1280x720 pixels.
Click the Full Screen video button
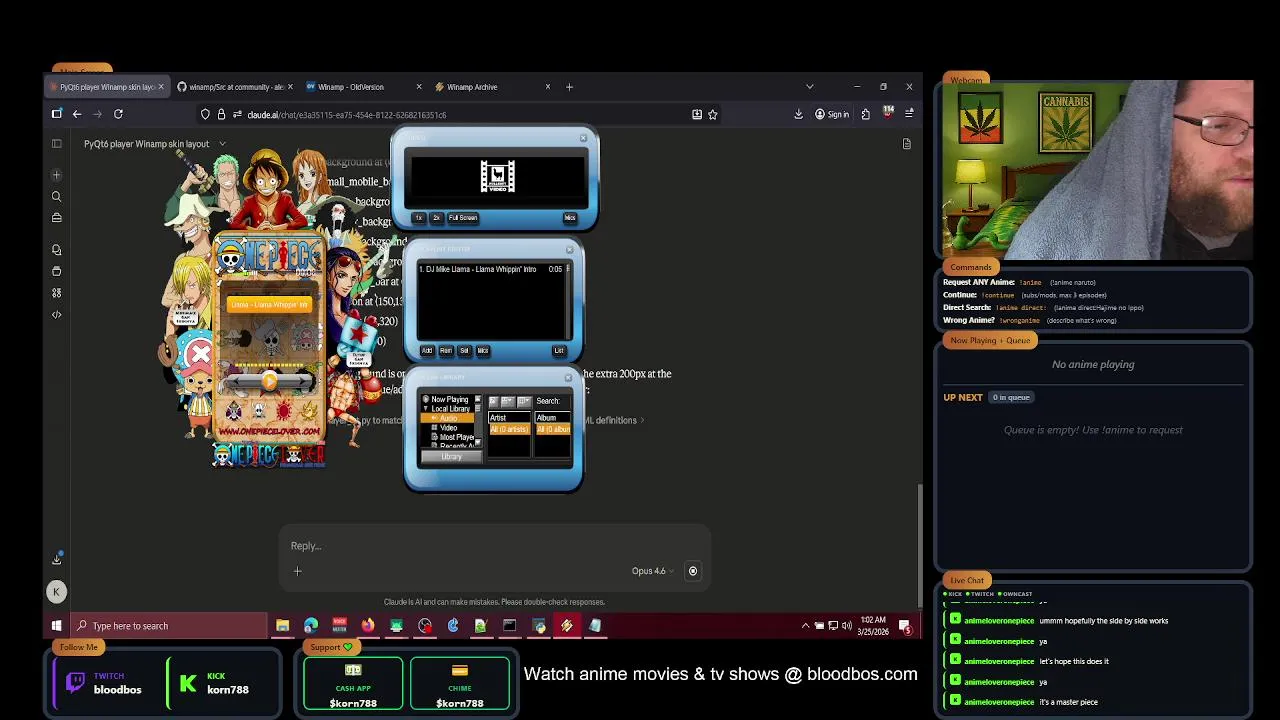tap(463, 218)
